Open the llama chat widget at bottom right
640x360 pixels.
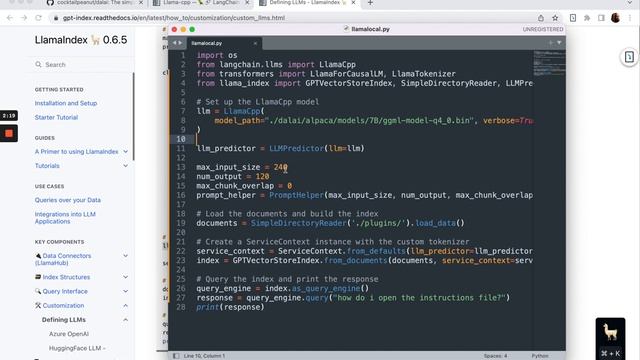coord(610,331)
